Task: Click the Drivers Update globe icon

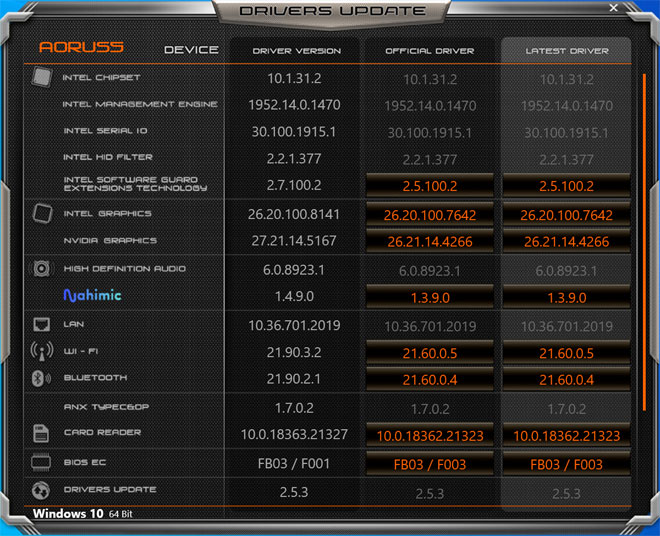Action: click(x=41, y=490)
